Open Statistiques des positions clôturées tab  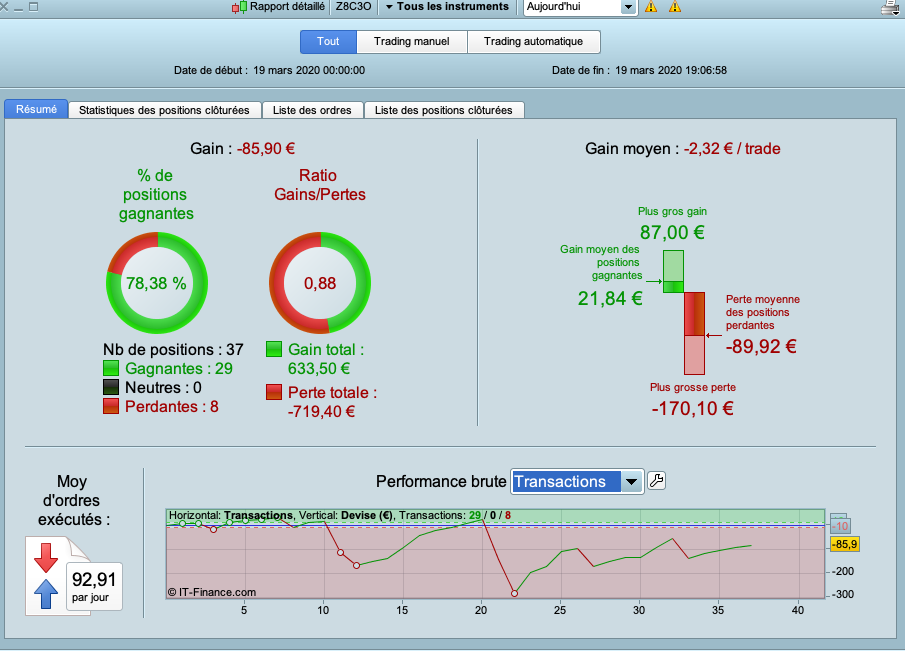point(164,110)
